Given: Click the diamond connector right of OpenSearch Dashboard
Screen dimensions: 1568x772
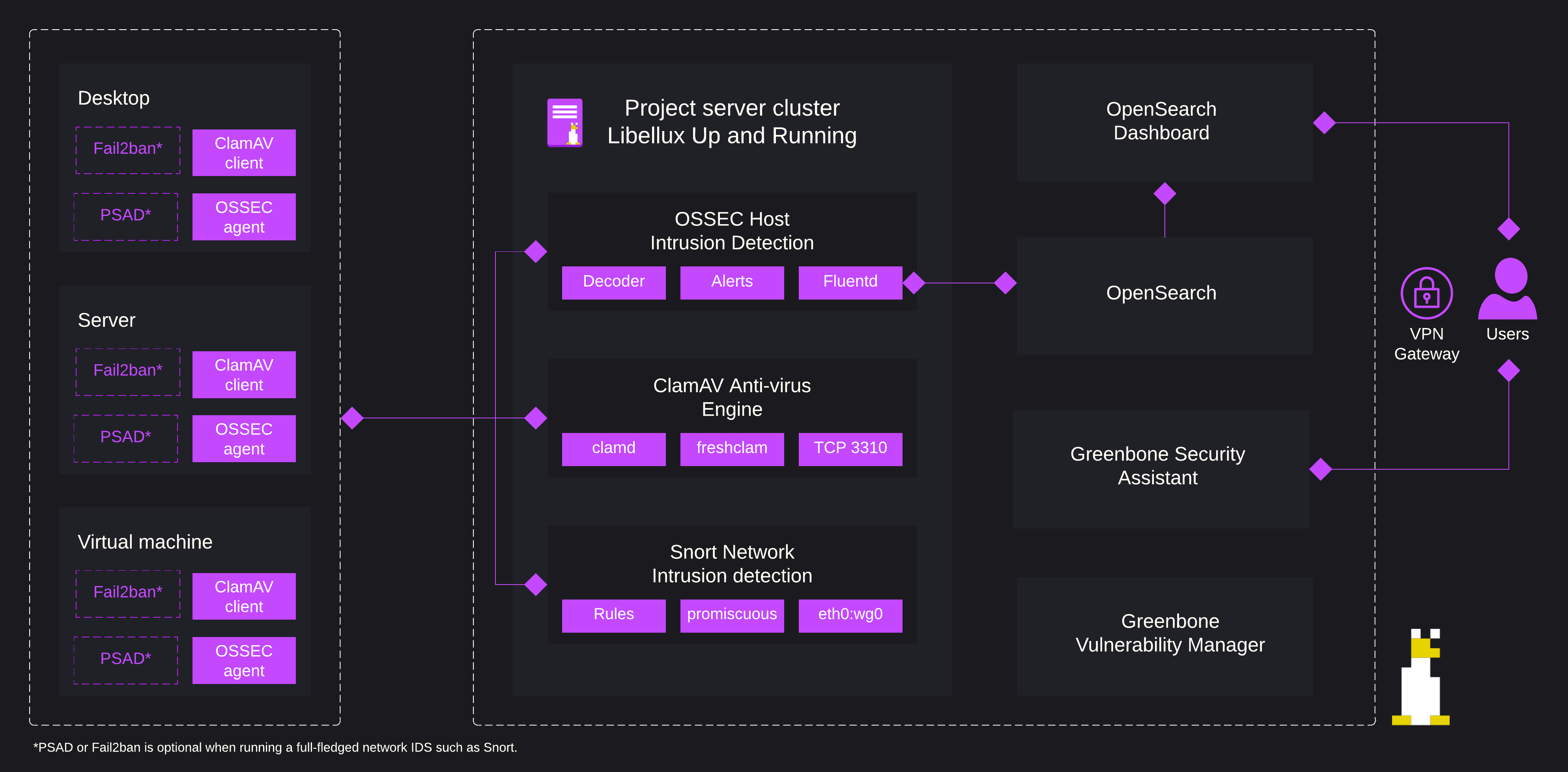Looking at the screenshot, I should [x=1324, y=122].
